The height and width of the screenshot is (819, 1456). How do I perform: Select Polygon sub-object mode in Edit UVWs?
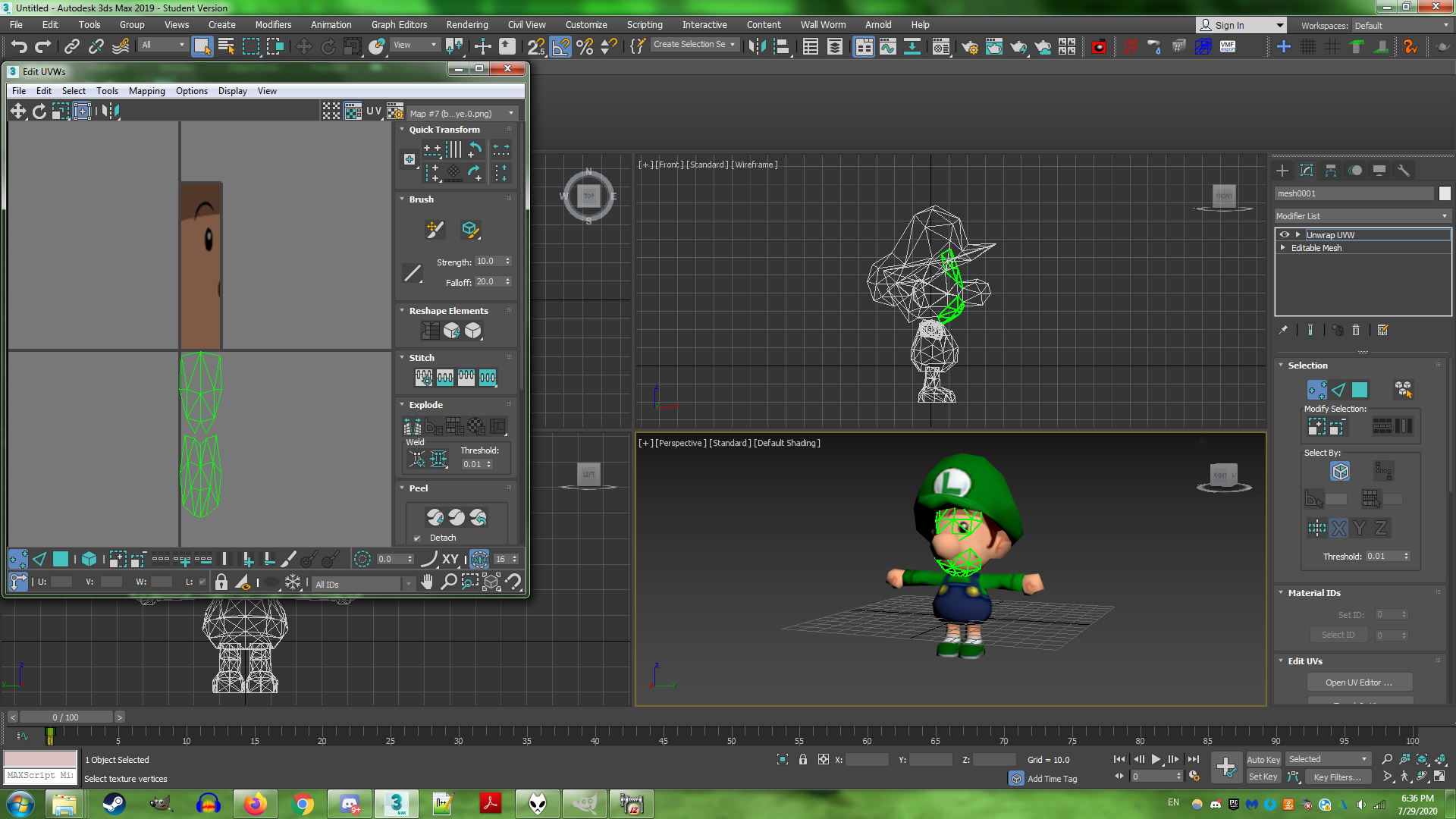(61, 560)
